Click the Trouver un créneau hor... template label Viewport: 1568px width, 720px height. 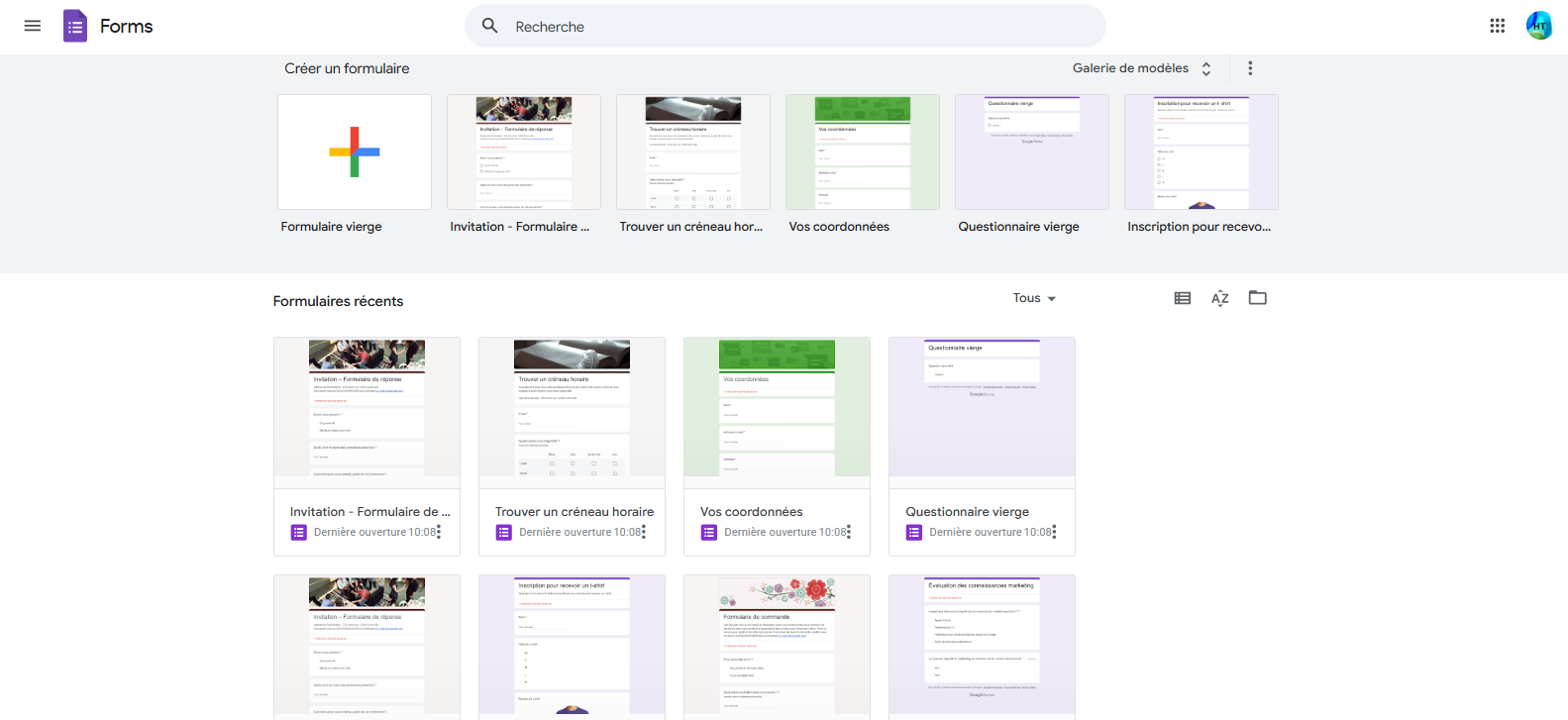pyautogui.click(x=690, y=227)
